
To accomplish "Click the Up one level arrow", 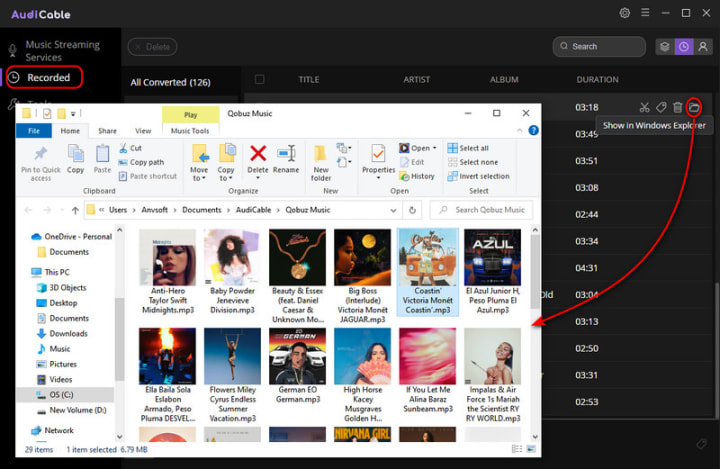I will coord(75,210).
